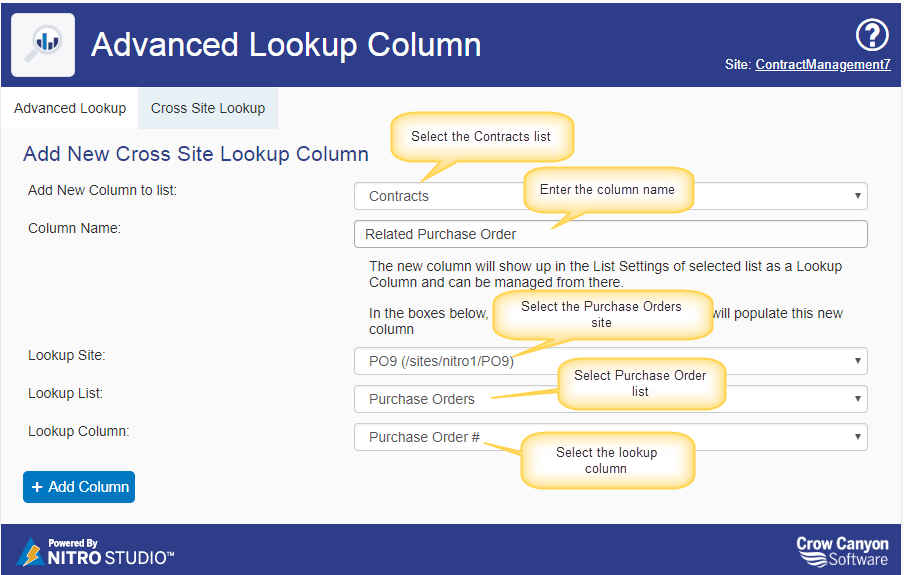Image resolution: width=904 pixels, height=575 pixels.
Task: Open the ContractManagement7 site link
Action: (x=823, y=65)
